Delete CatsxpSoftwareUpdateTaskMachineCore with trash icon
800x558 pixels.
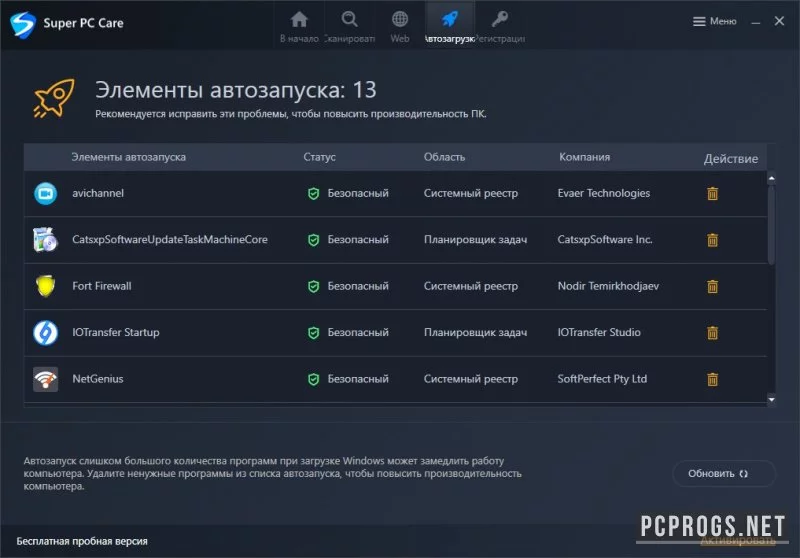(713, 240)
